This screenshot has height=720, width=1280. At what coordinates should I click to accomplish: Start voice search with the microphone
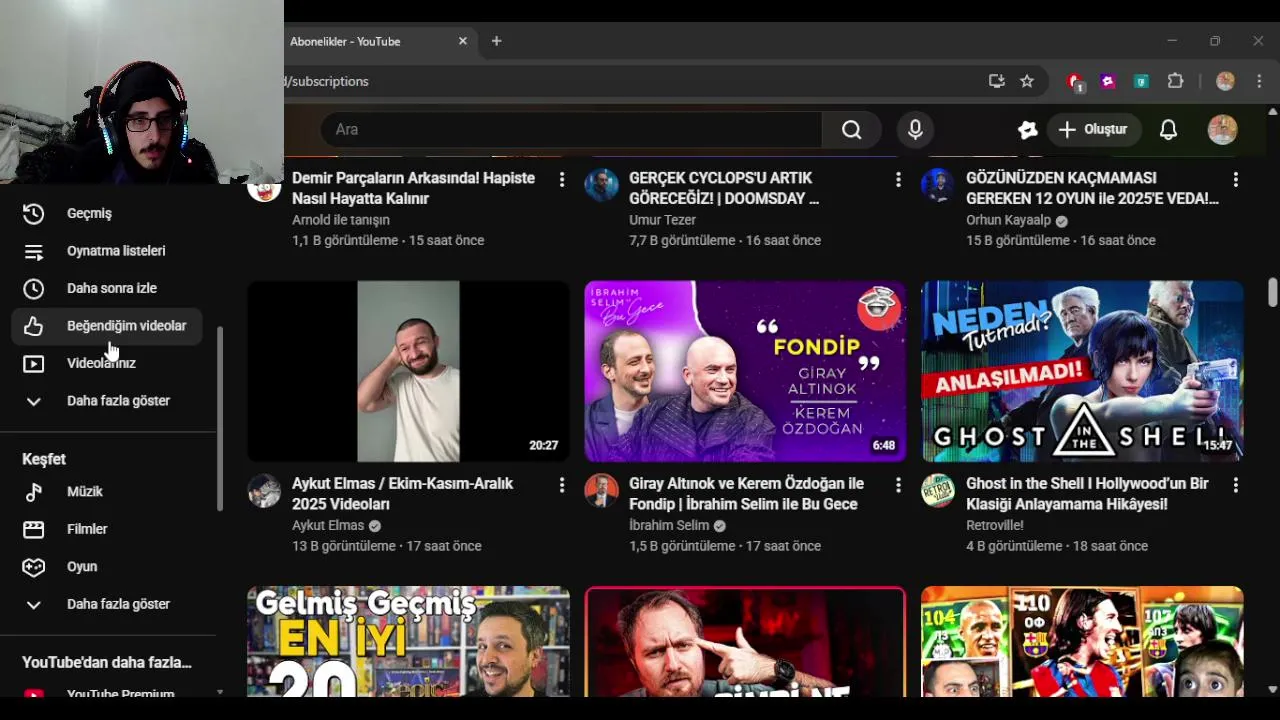click(x=915, y=129)
